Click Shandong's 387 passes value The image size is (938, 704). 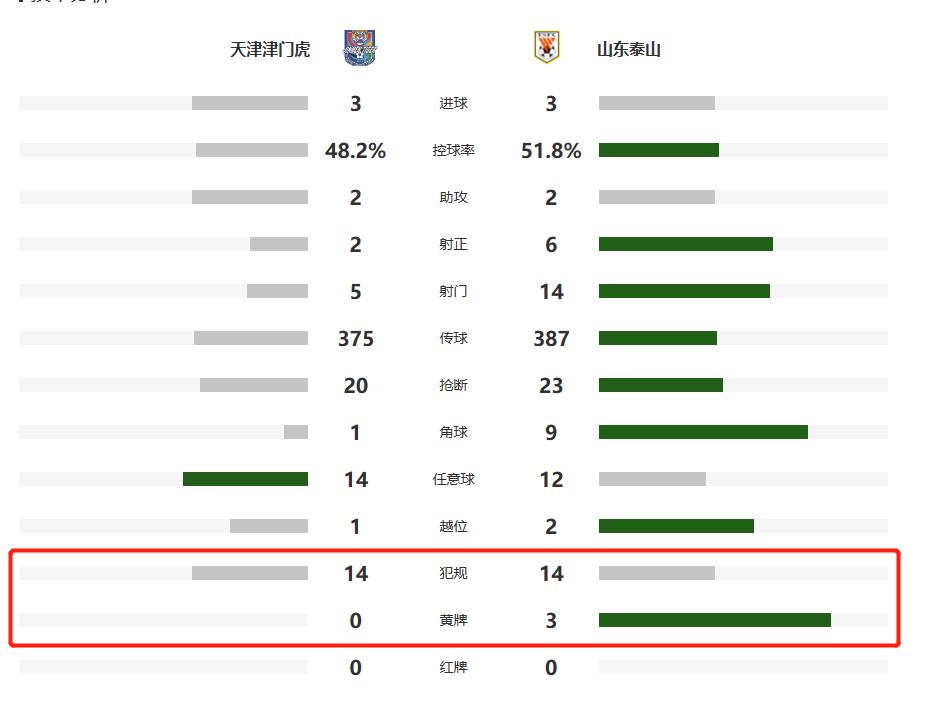point(551,339)
